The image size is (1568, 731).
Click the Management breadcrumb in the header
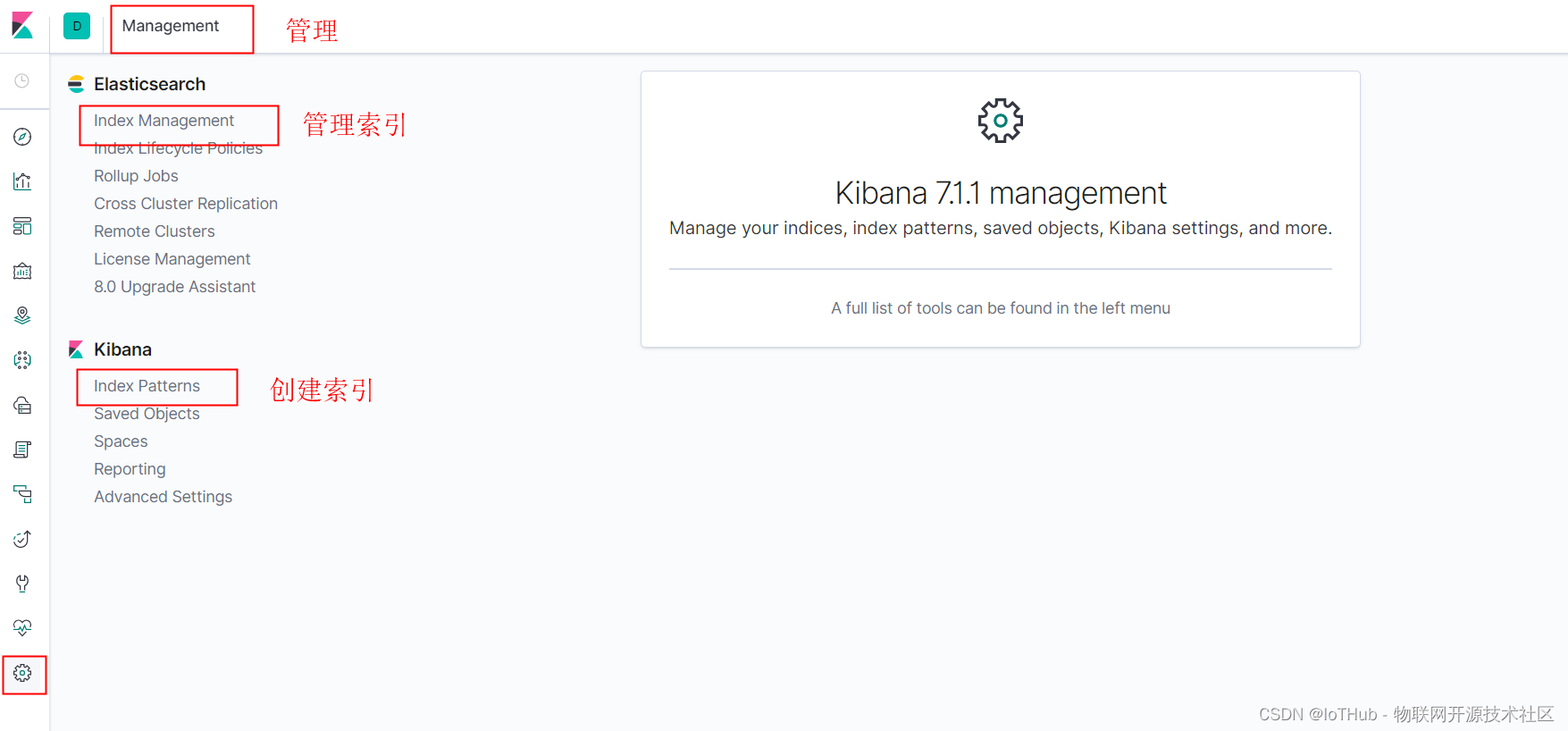pyautogui.click(x=171, y=26)
